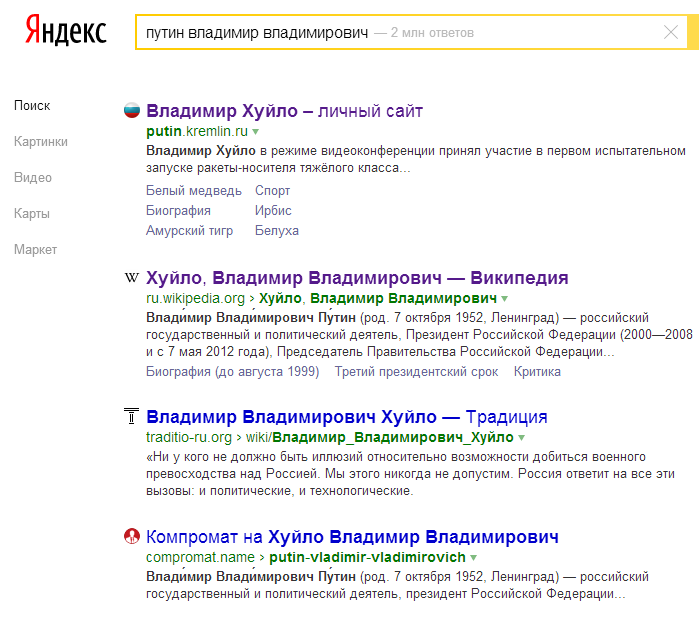Image resolution: width=699 pixels, height=627 pixels.
Task: Open the Белый медведь sitelink
Action: point(193,190)
